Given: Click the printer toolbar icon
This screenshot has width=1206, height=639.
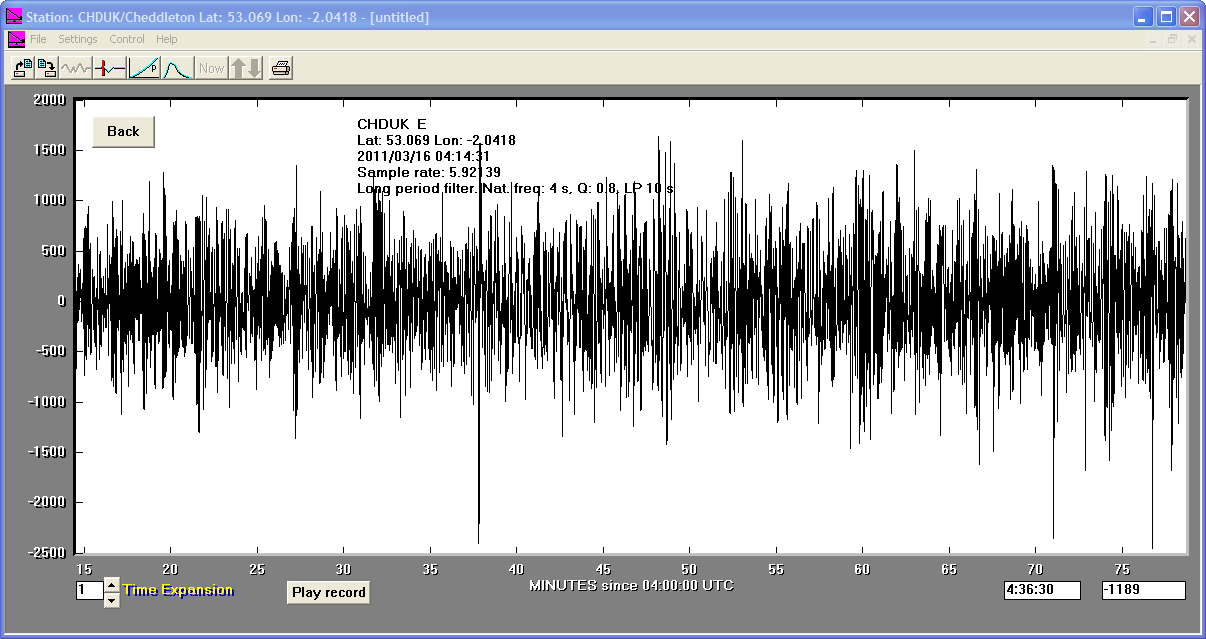Looking at the screenshot, I should point(281,68).
